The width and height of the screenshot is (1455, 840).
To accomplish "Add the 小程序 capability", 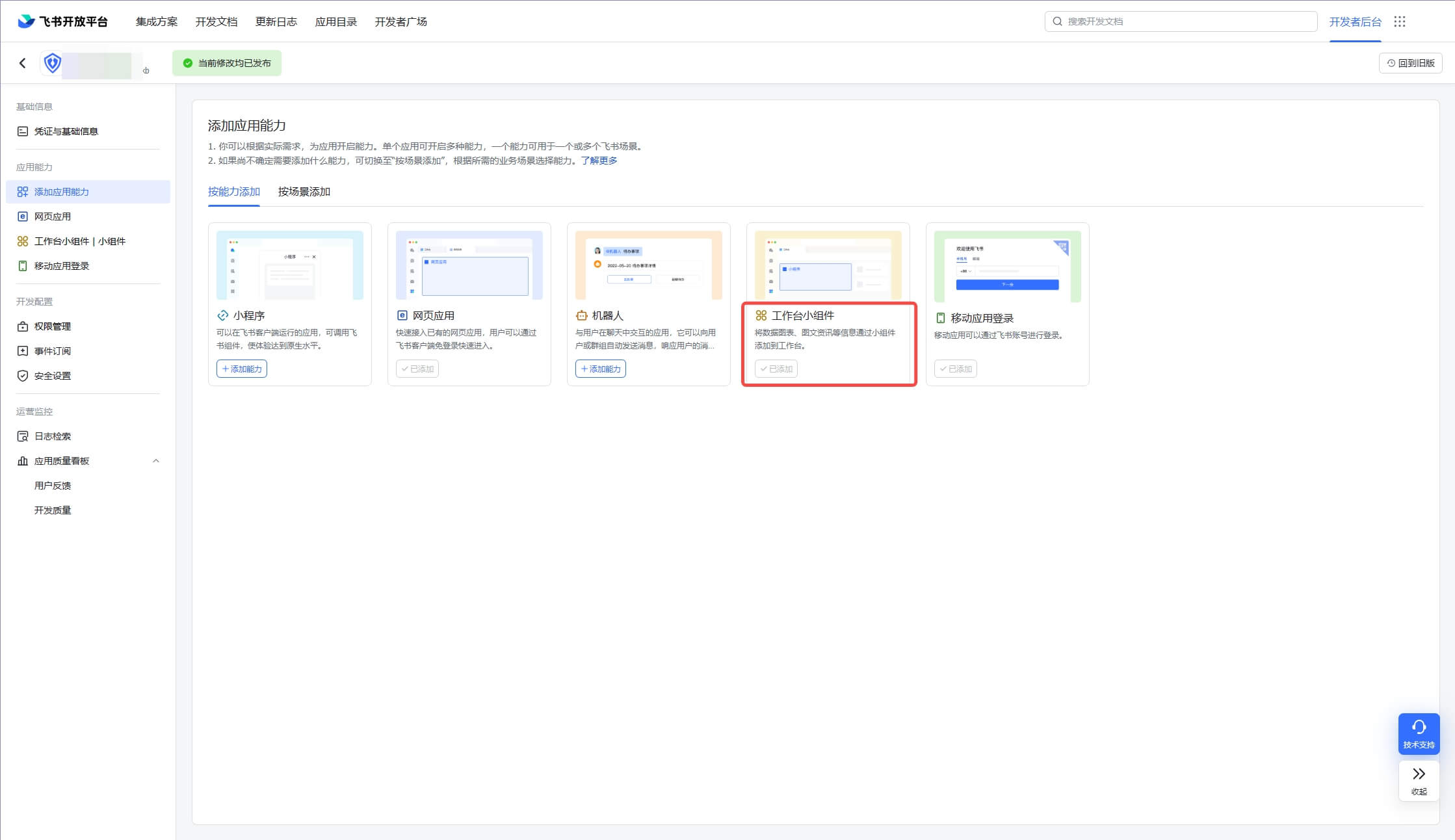I will tap(242, 369).
